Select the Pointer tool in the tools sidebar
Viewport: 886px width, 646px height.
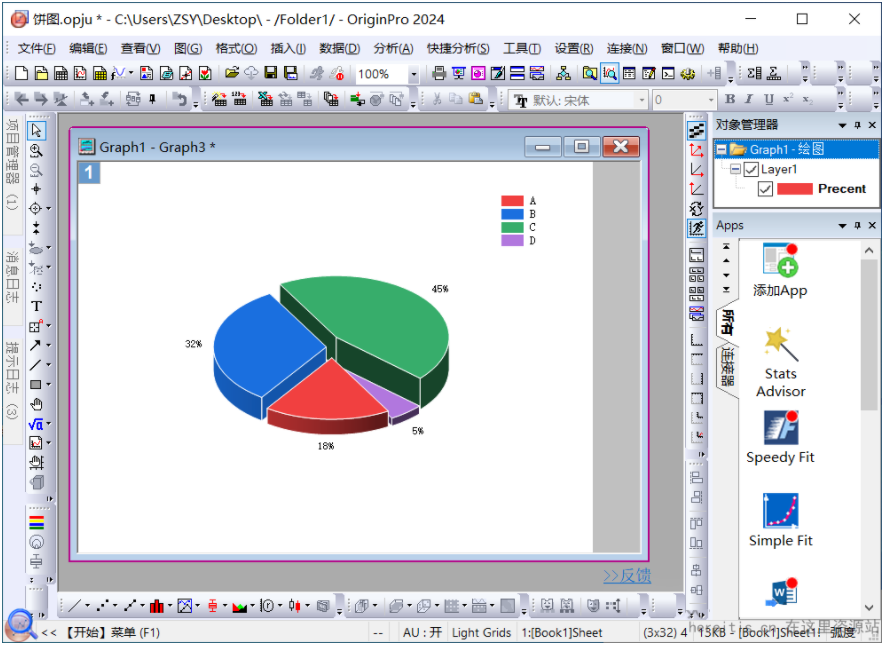[x=36, y=131]
